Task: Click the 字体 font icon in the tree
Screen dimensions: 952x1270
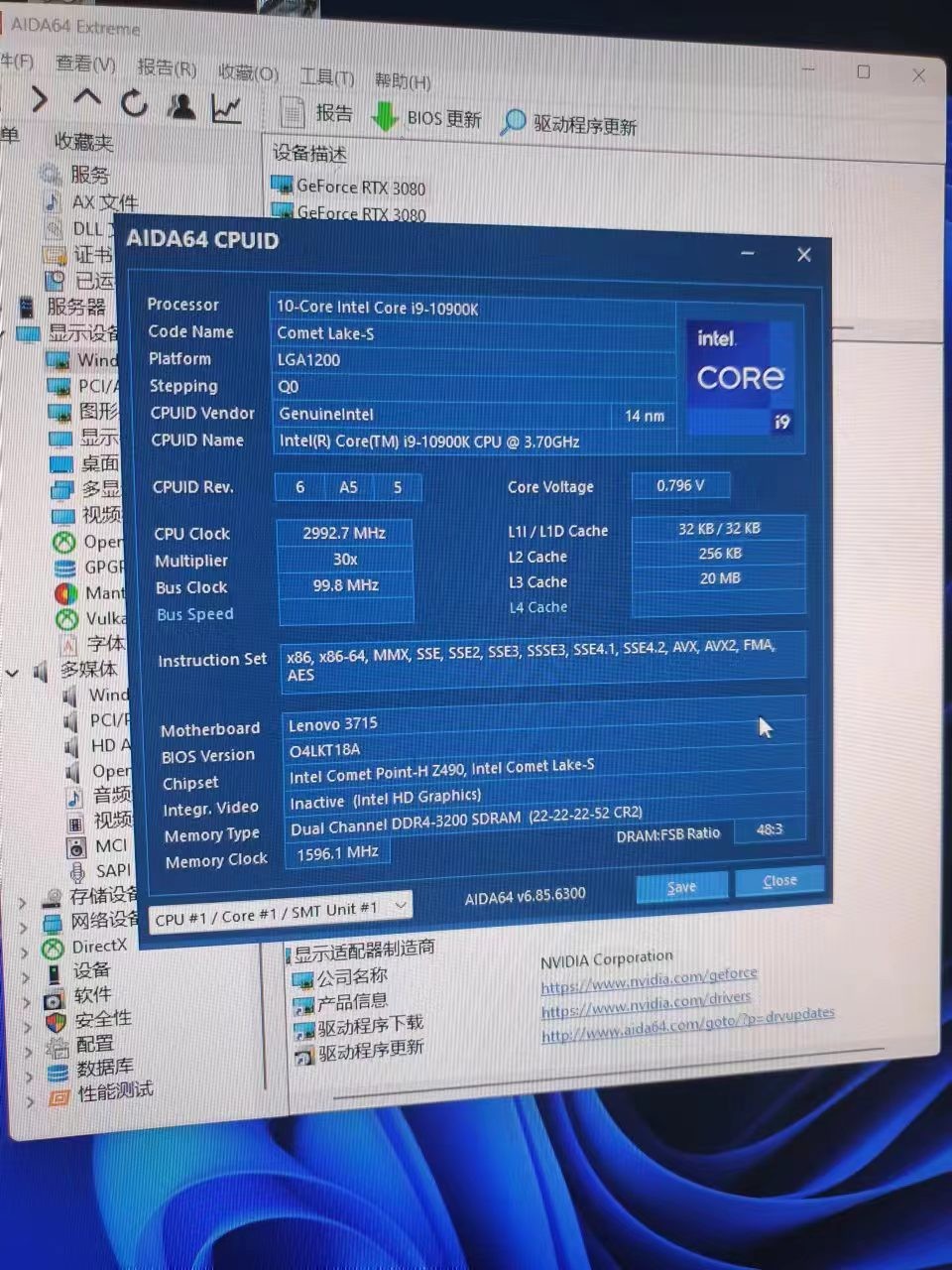Action: click(x=67, y=645)
